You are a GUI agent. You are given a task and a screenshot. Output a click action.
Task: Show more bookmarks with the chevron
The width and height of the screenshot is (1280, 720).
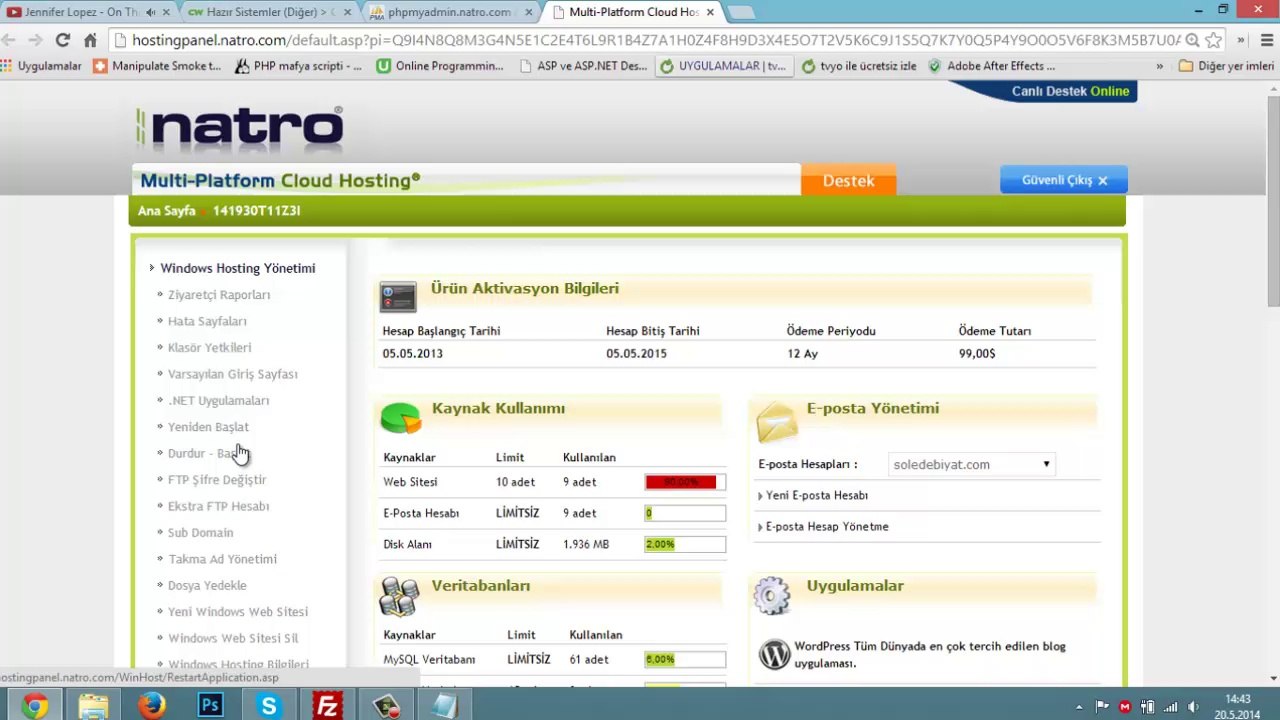(x=1160, y=66)
